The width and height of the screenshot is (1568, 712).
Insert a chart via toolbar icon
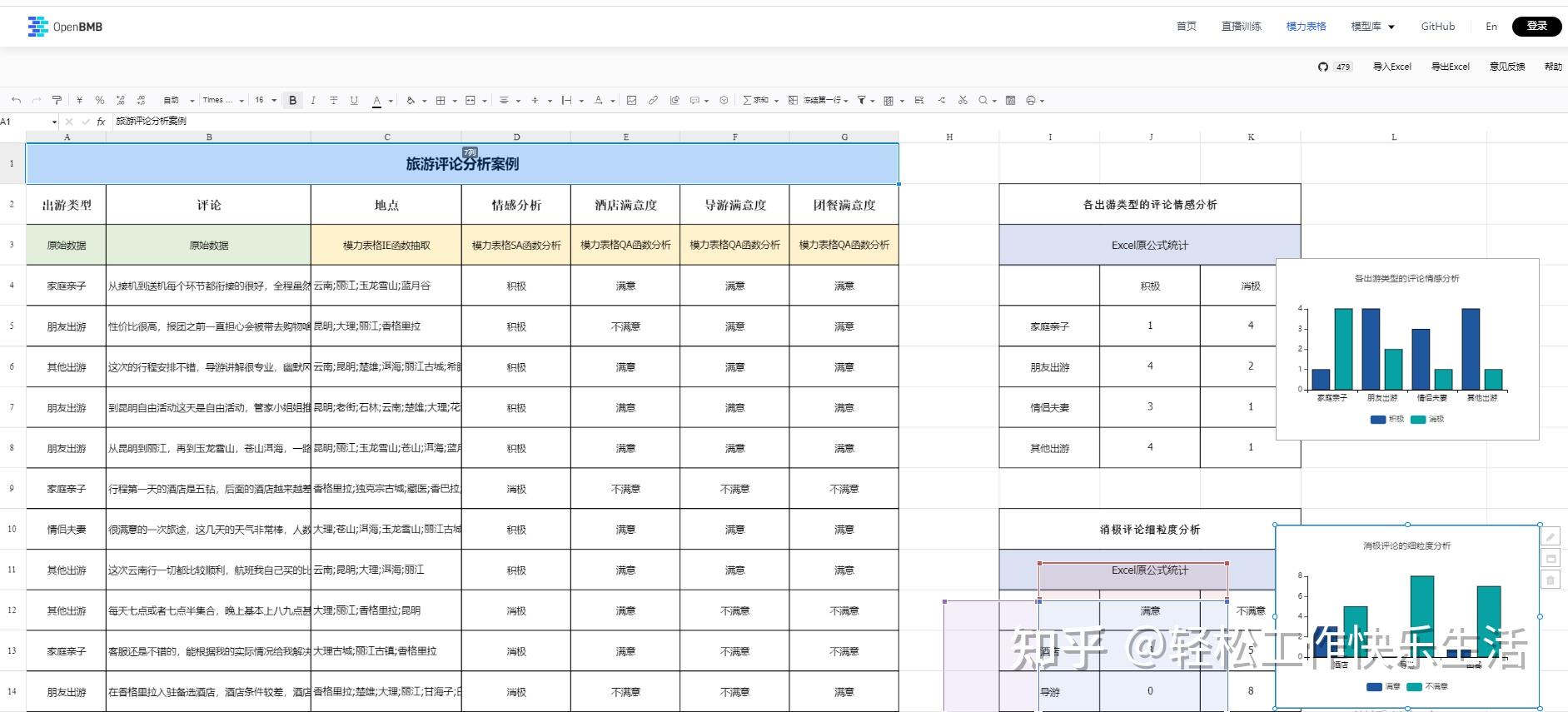pyautogui.click(x=674, y=100)
